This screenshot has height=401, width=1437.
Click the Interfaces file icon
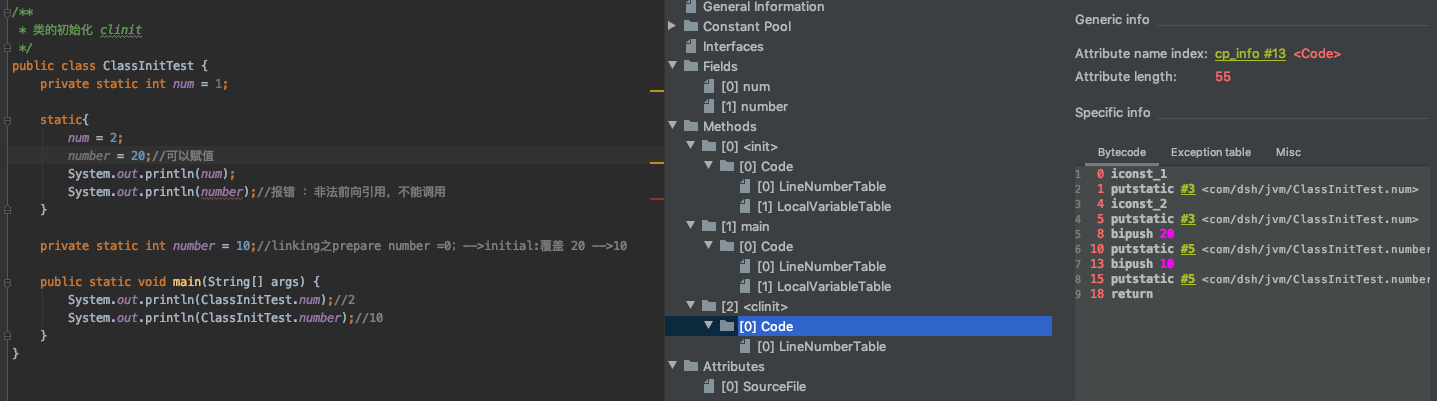click(x=691, y=47)
